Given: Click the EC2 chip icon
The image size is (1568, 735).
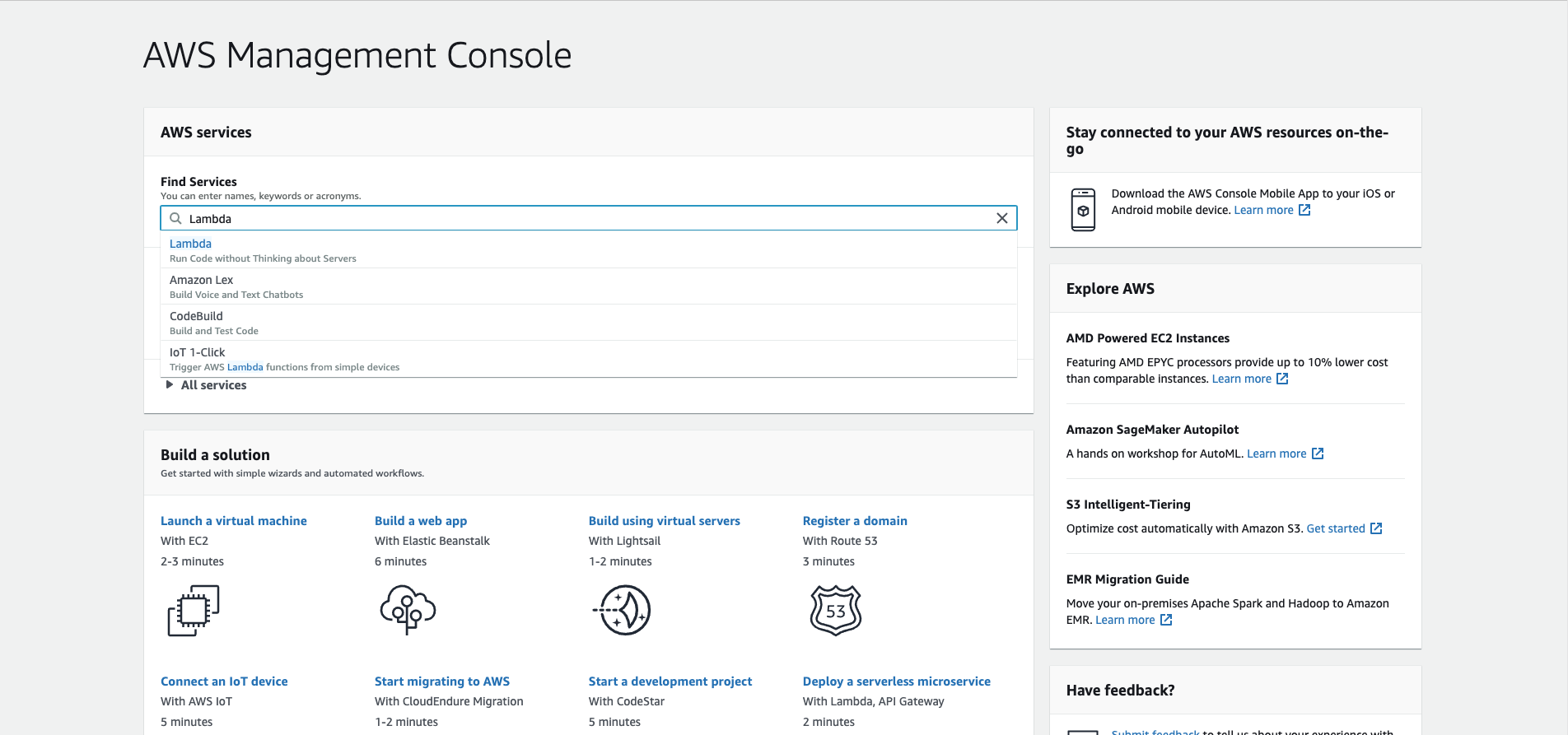Looking at the screenshot, I should click(x=194, y=610).
